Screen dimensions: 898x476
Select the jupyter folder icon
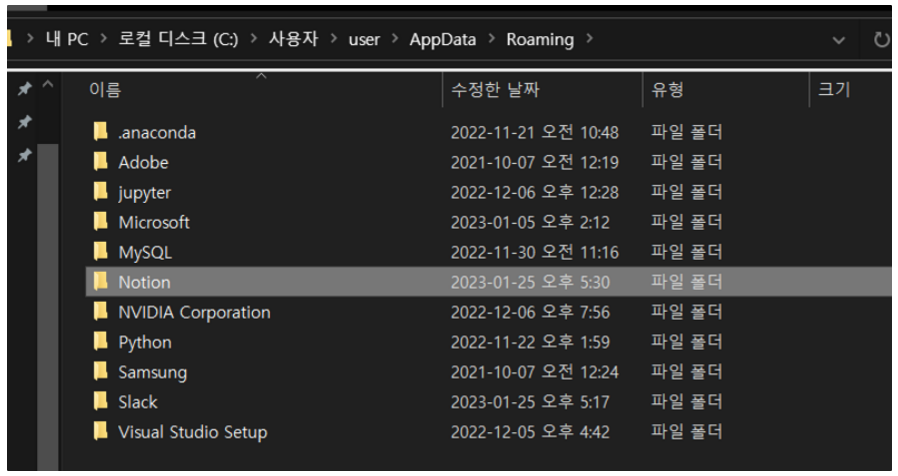pyautogui.click(x=100, y=192)
